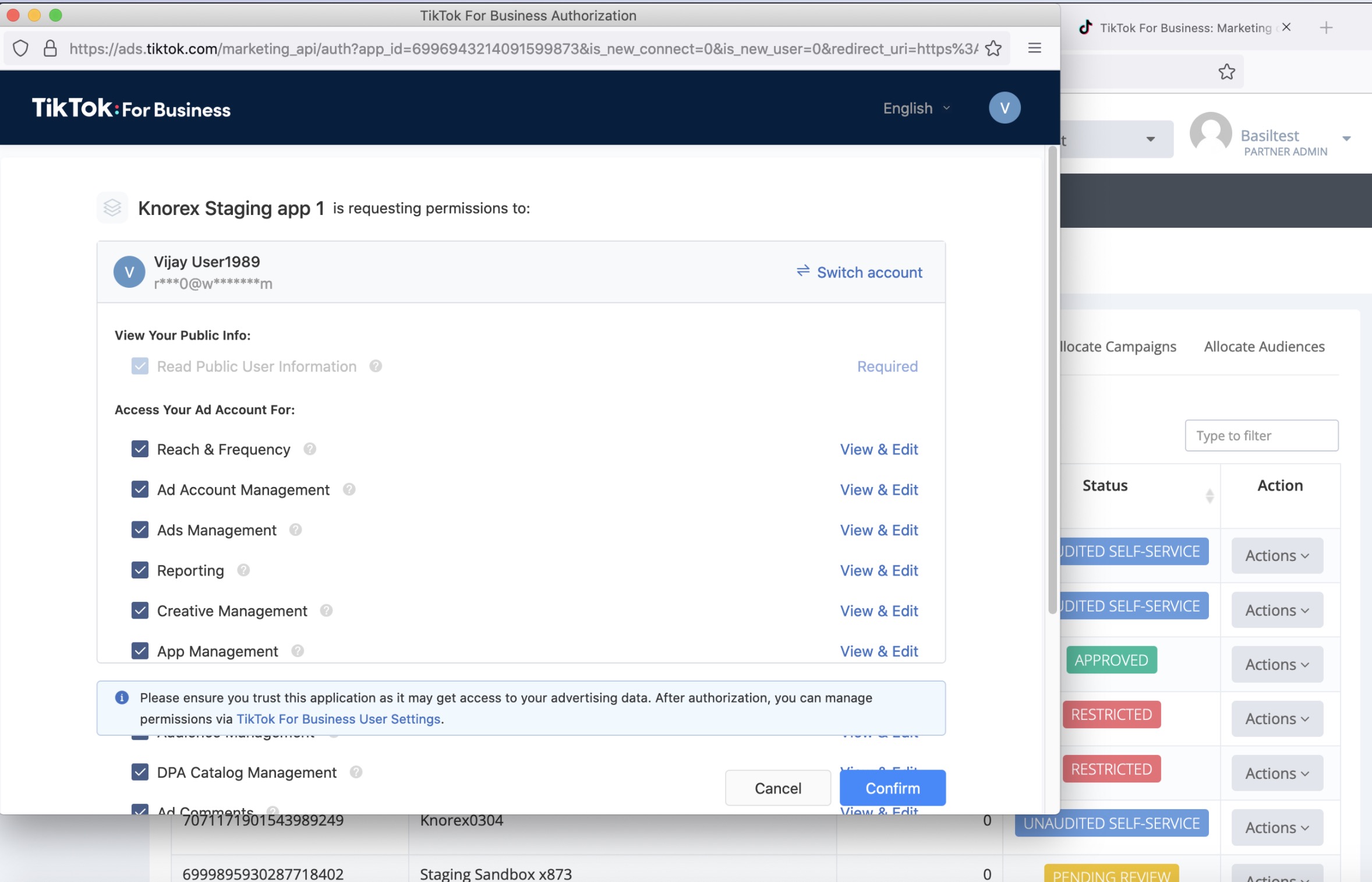Open the browser hamburger menu

coord(1034,48)
